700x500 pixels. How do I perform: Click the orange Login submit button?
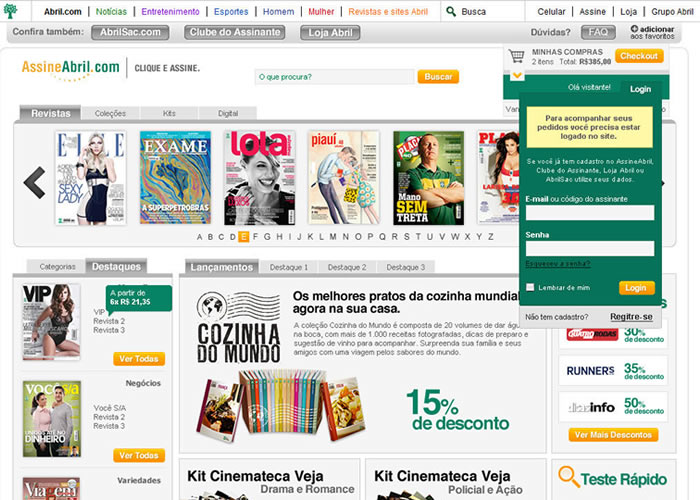(636, 288)
